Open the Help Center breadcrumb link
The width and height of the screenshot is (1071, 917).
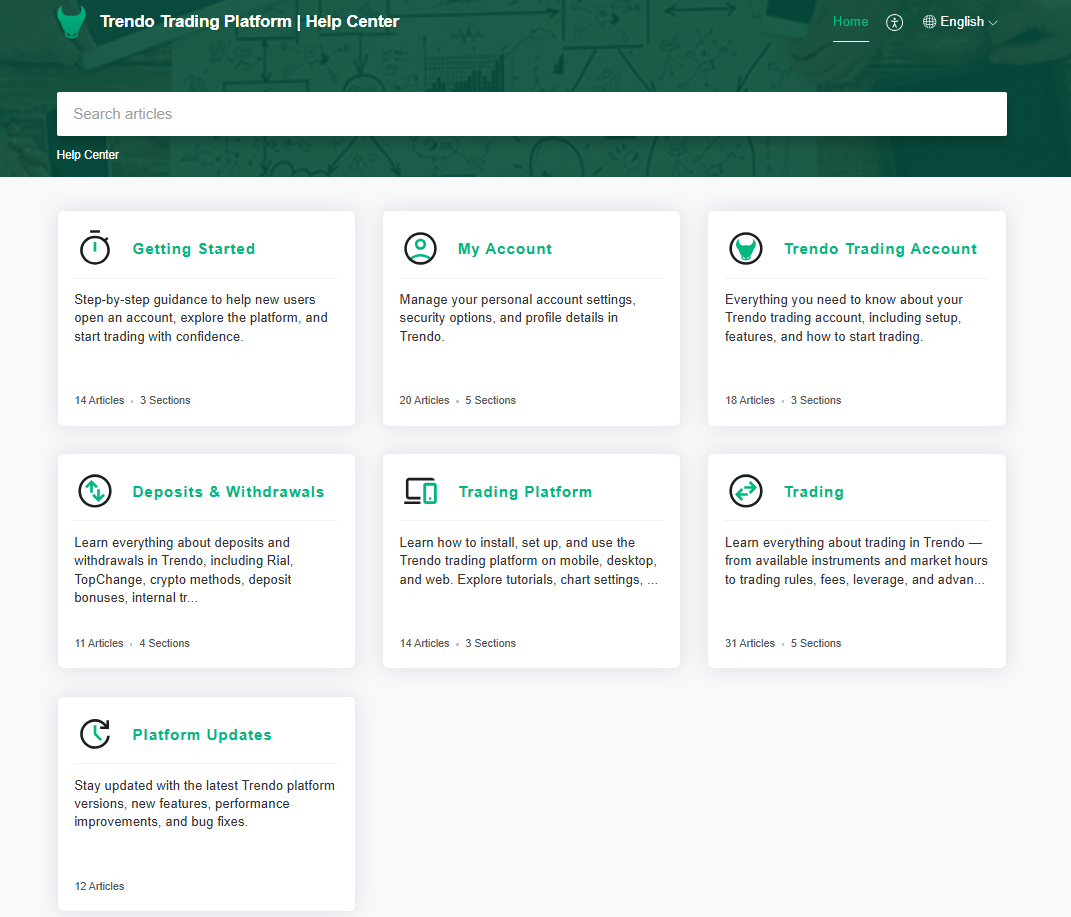pos(87,155)
